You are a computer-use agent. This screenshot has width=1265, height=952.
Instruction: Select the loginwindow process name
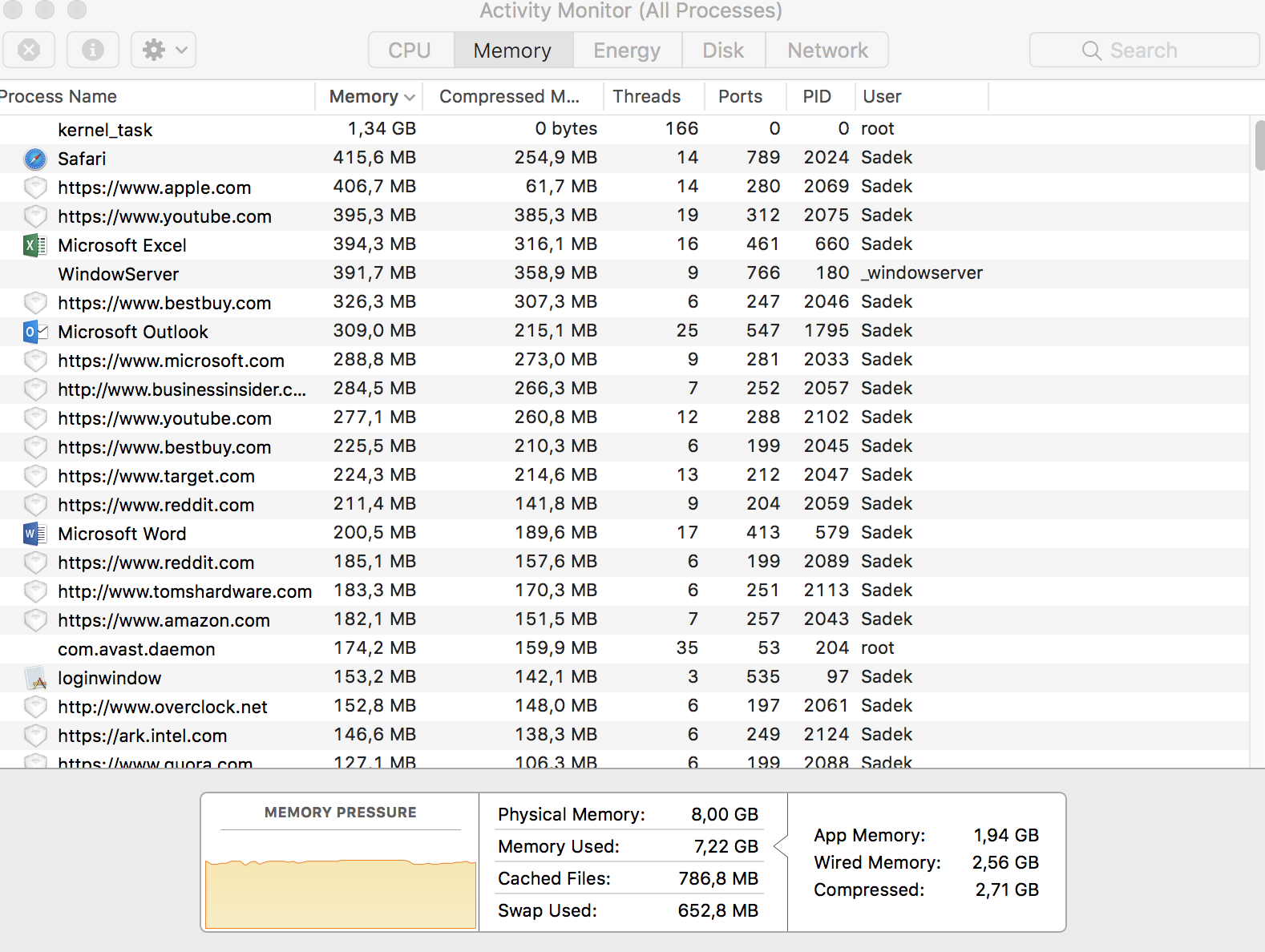click(x=110, y=679)
